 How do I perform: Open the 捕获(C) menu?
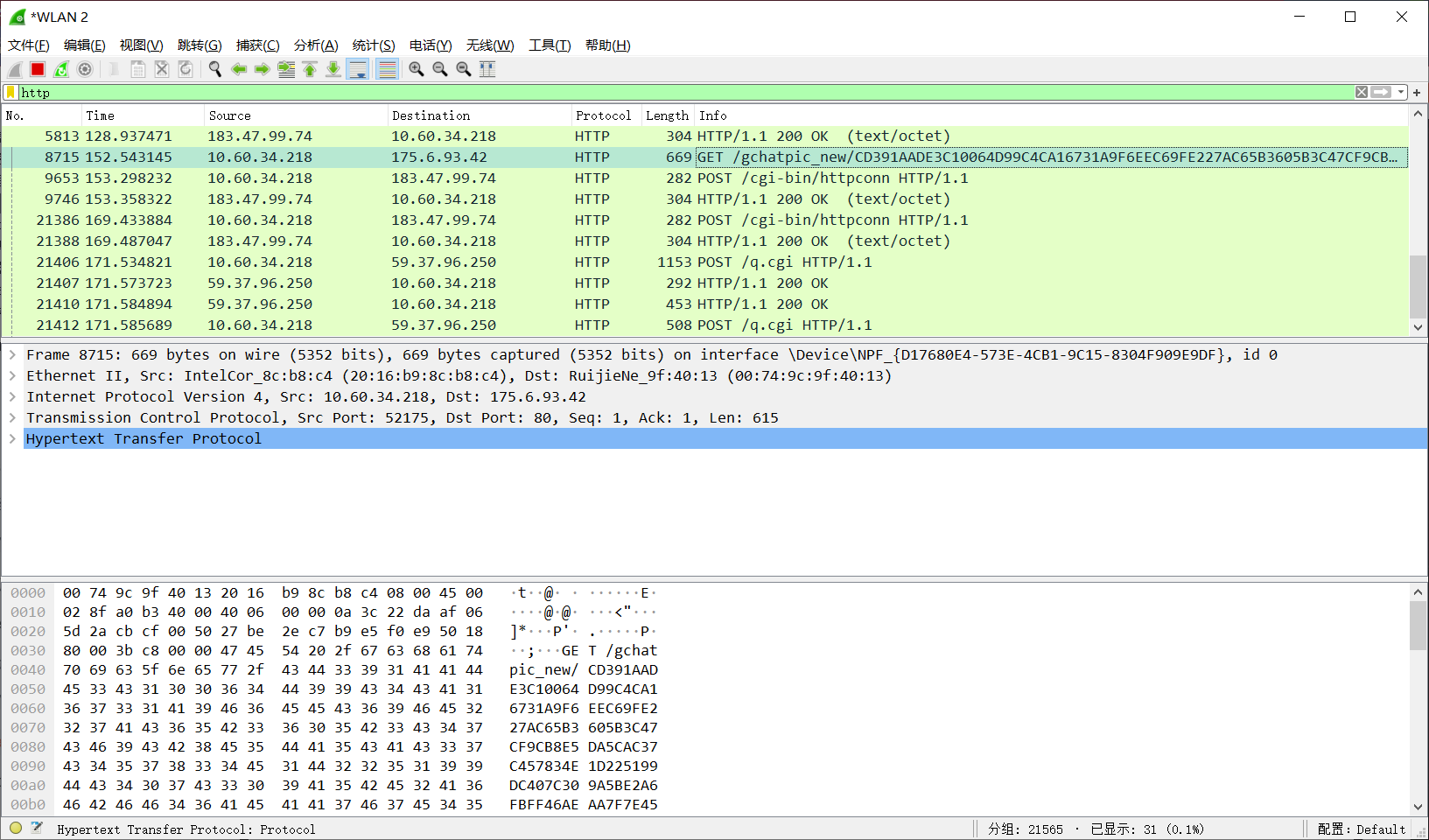(x=258, y=45)
